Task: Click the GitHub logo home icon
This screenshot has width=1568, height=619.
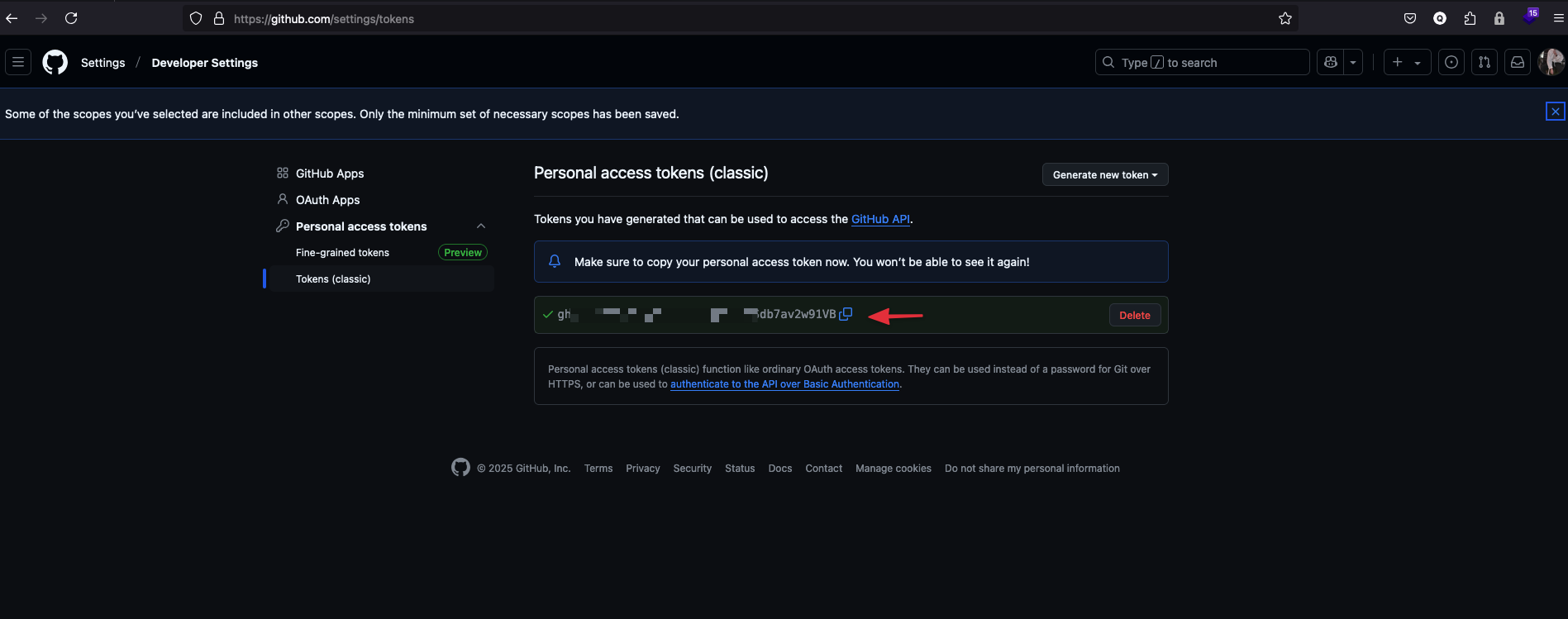Action: click(55, 63)
